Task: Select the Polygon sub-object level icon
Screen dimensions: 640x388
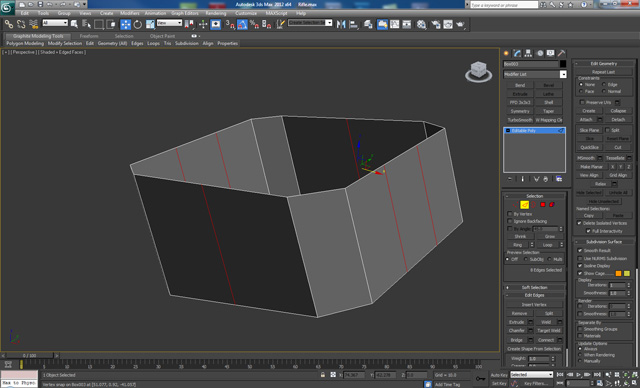Action: click(543, 205)
